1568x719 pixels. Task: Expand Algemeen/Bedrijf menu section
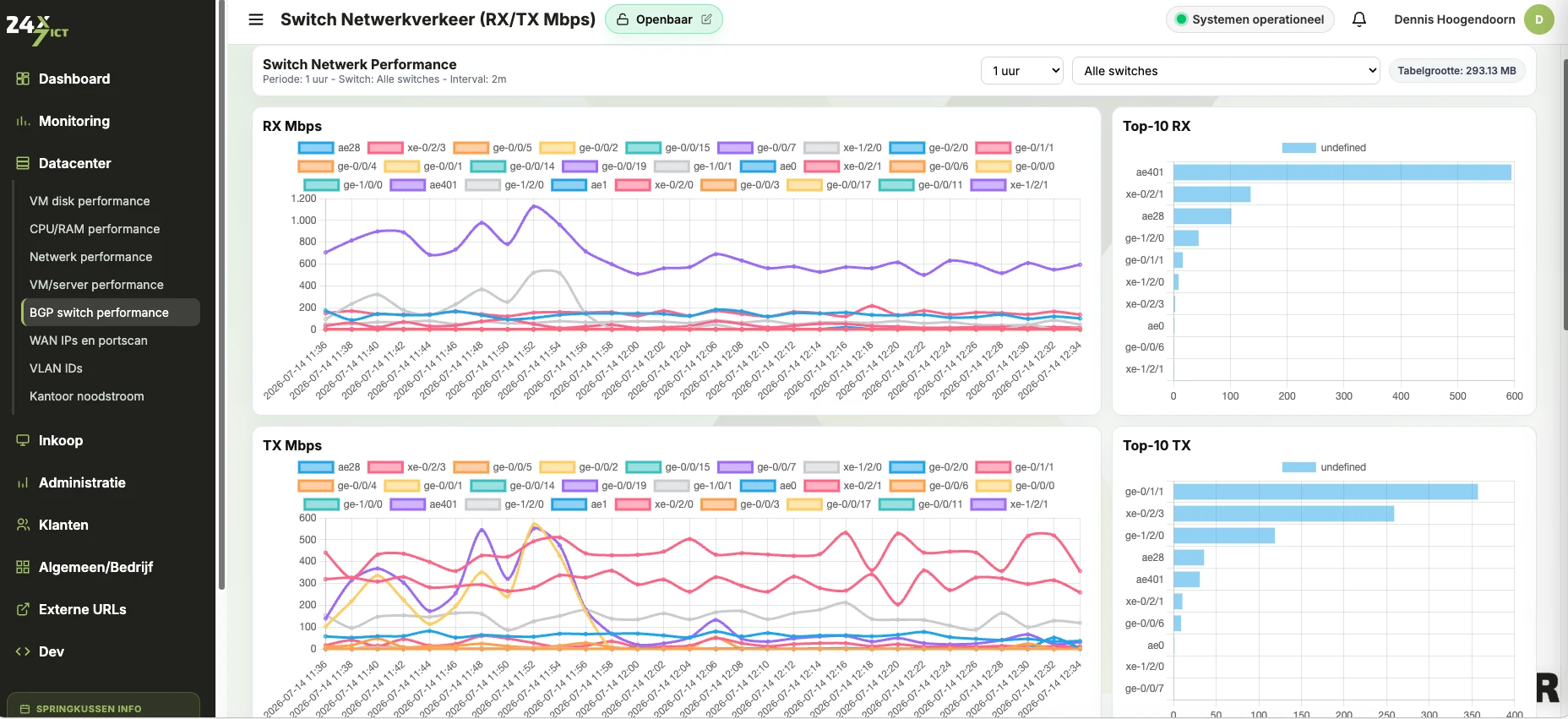95,567
